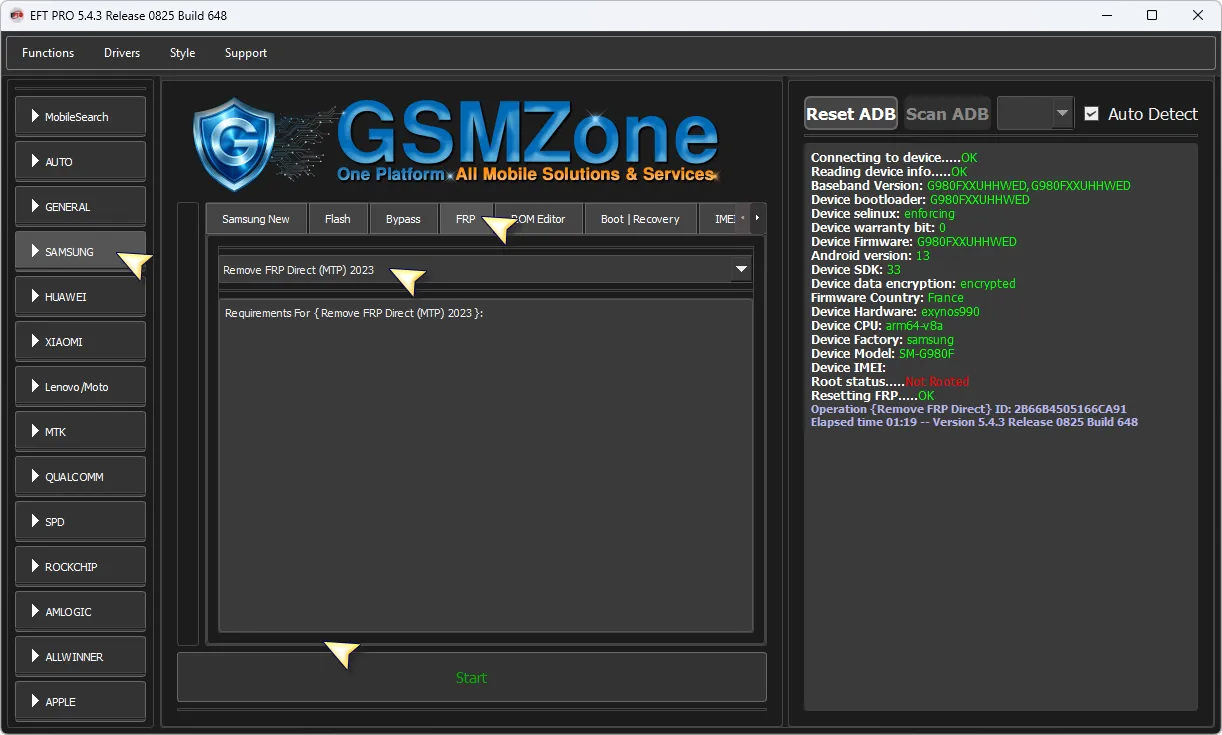Click the EFT Pro app icon in title bar
Viewport: 1222px width, 735px height.
coord(16,15)
